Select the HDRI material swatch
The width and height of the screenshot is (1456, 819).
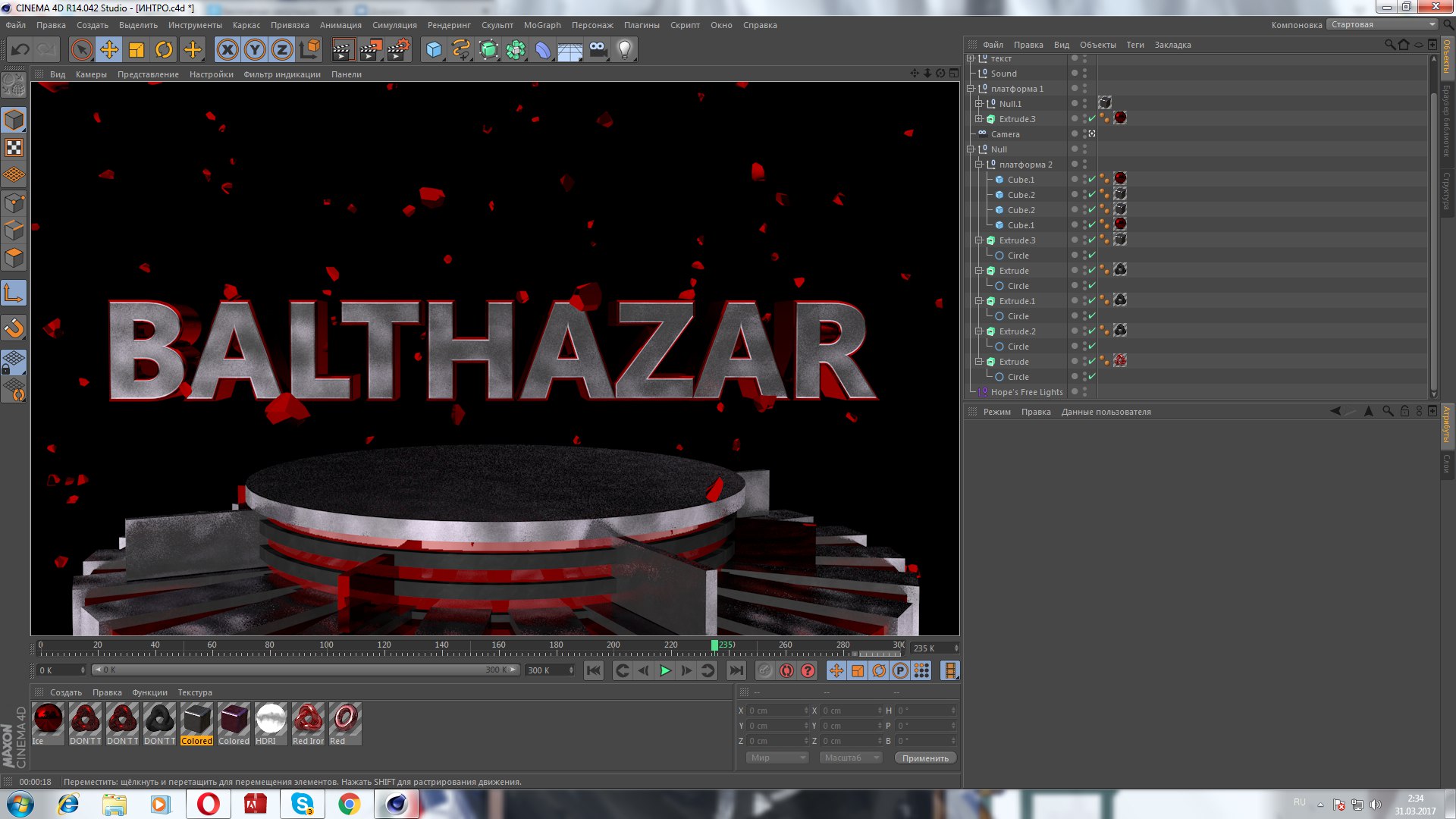pos(271,720)
